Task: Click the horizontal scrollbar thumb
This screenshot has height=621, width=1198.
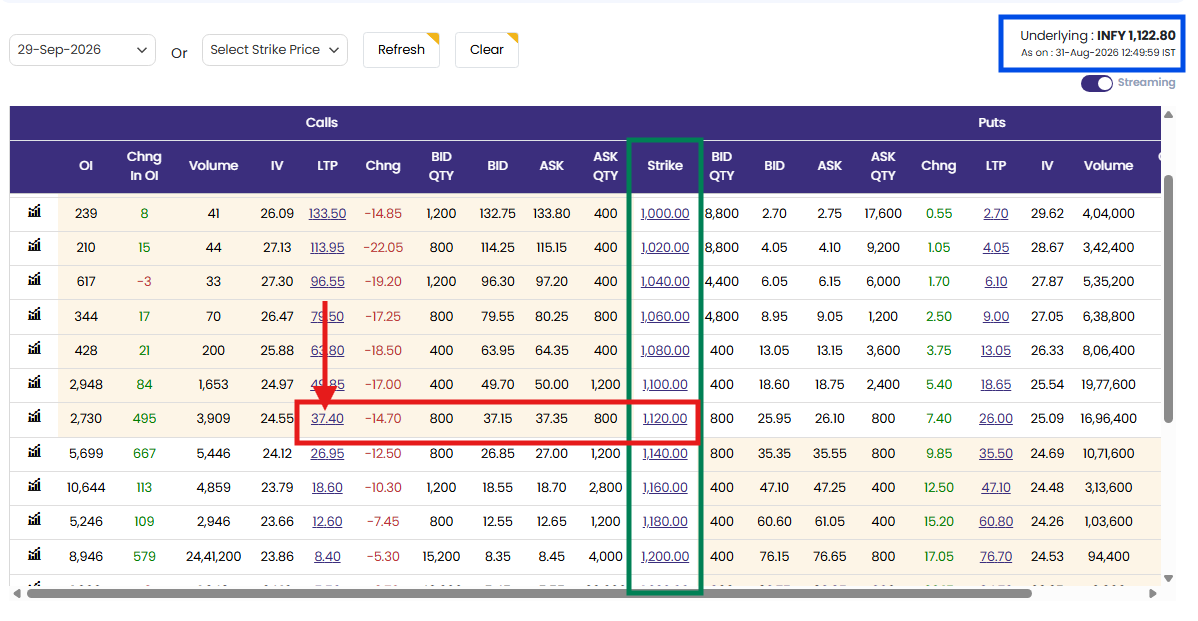Action: click(529, 594)
